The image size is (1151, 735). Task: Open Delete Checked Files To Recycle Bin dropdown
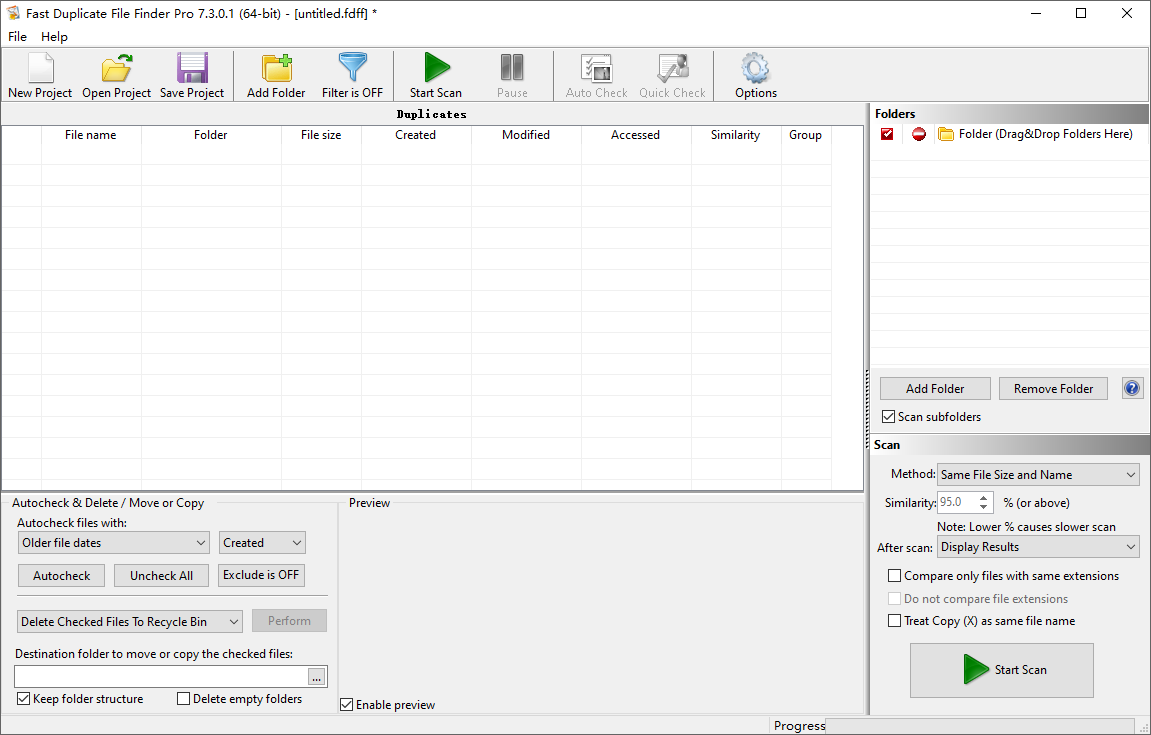[129, 621]
